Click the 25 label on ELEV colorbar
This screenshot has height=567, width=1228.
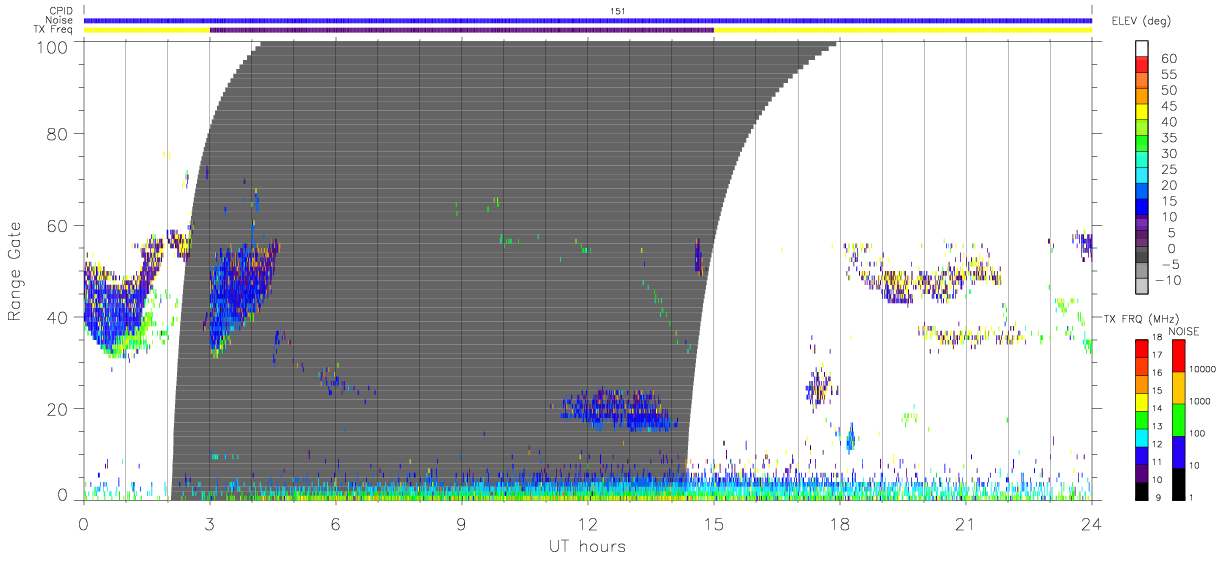coord(1167,170)
